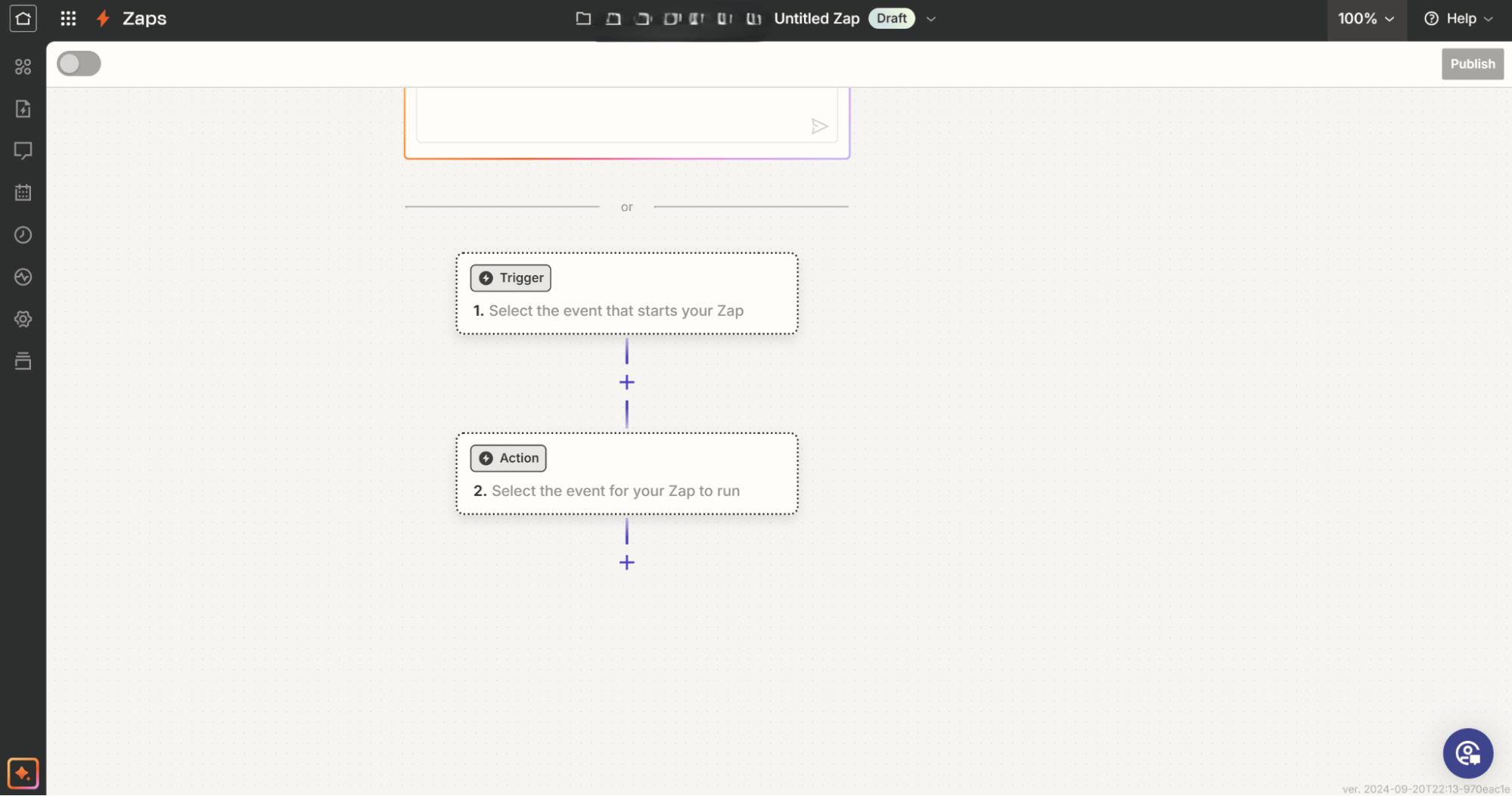The image size is (1512, 796).
Task: Open the chat messages icon in sidebar
Action: pos(23,150)
